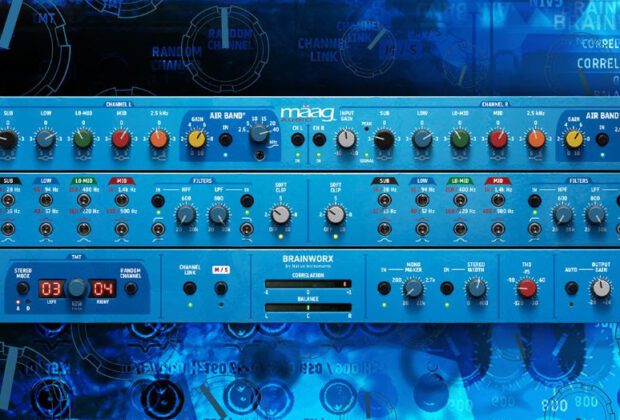Flip Channel R LO-MID shape switch
The height and width of the screenshot is (420, 620).
point(460,229)
